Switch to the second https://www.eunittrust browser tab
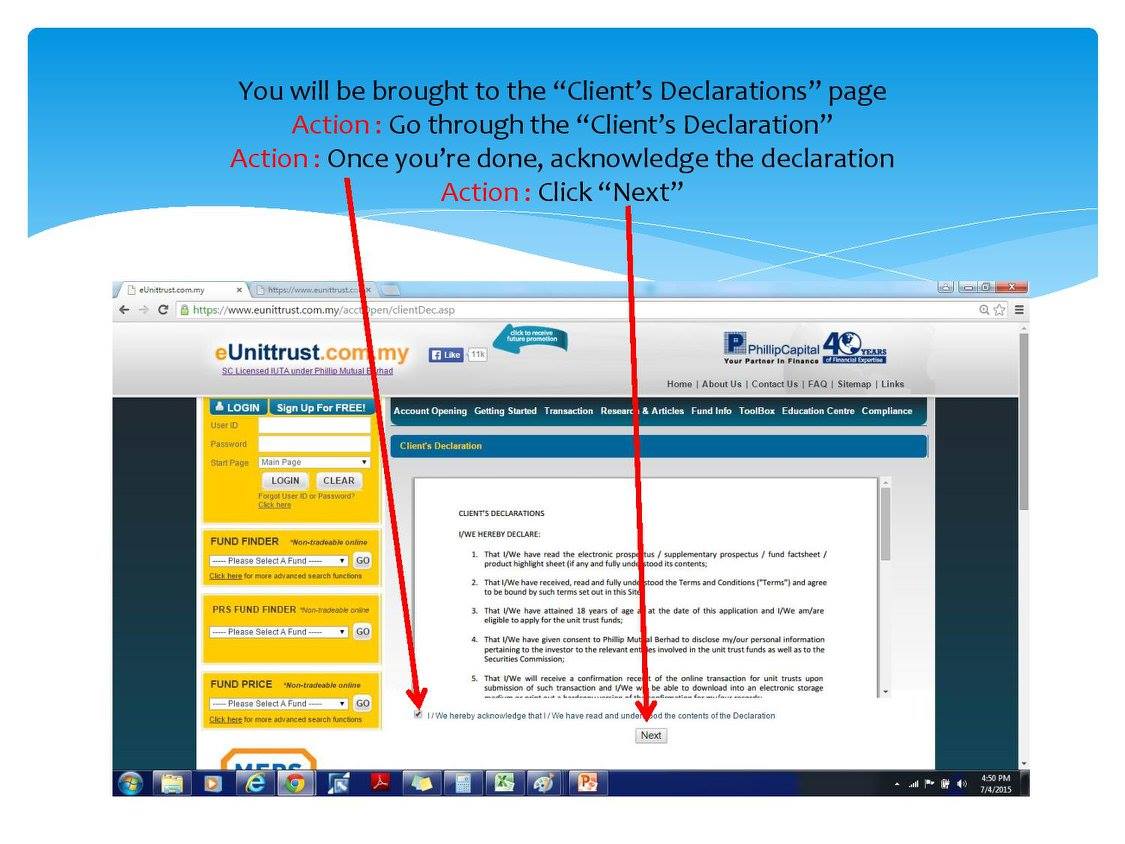This screenshot has width=1125, height=844. [x=314, y=290]
